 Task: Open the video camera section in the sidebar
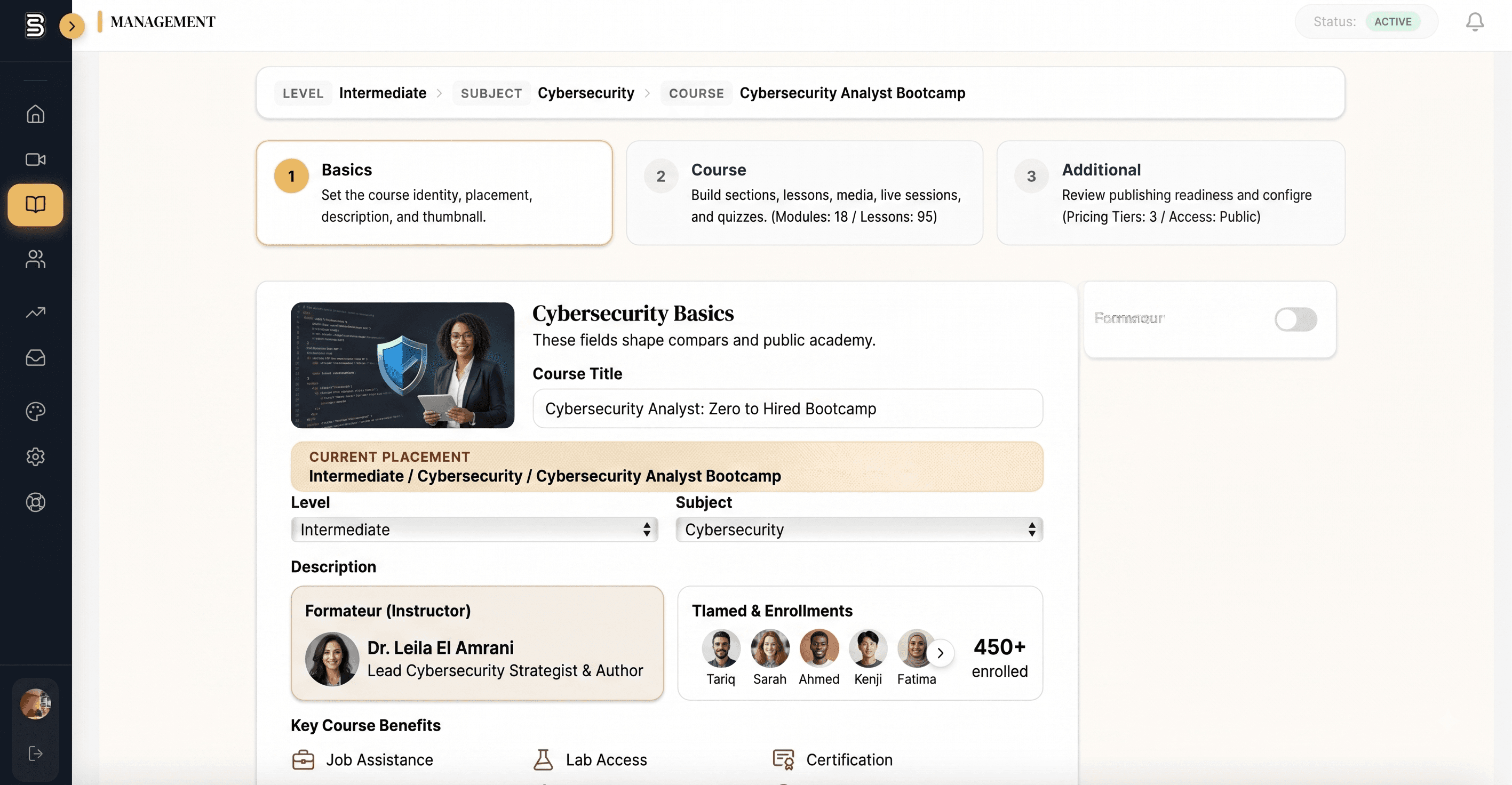(35, 159)
